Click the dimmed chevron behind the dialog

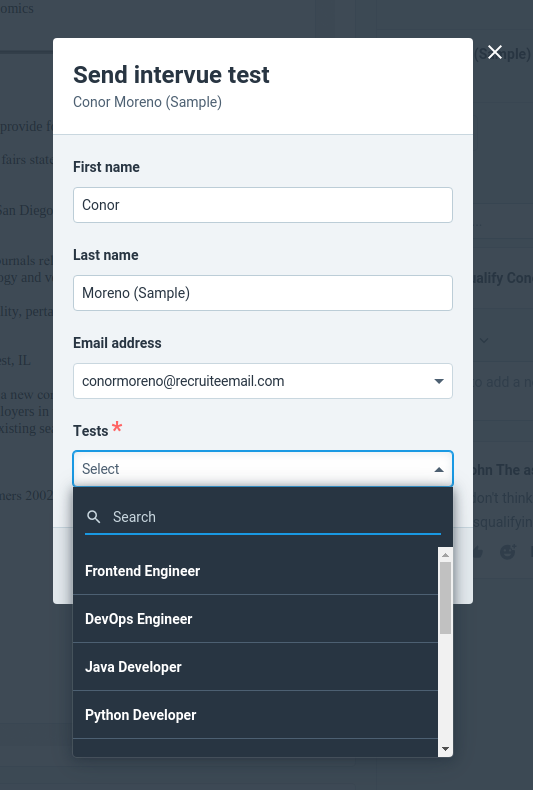484,340
